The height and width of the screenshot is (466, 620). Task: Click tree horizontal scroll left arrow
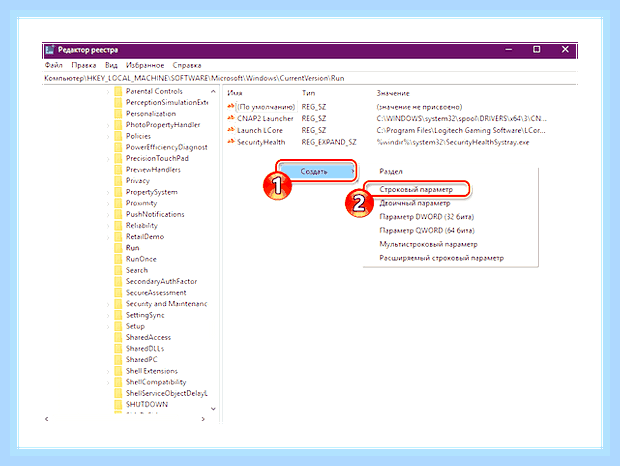(x=47, y=419)
